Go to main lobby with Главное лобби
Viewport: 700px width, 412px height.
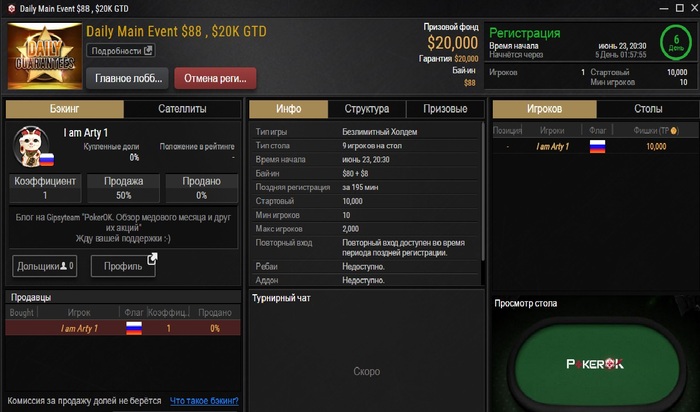[x=127, y=79]
